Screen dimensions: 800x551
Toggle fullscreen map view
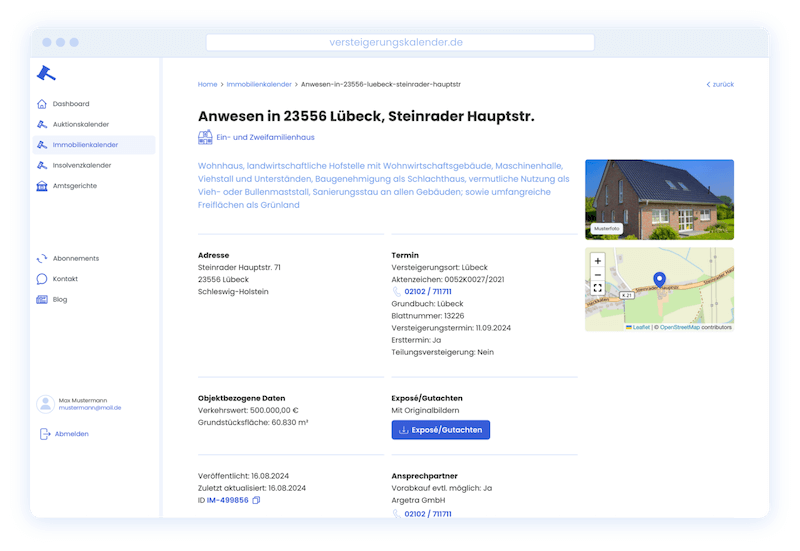click(x=598, y=289)
